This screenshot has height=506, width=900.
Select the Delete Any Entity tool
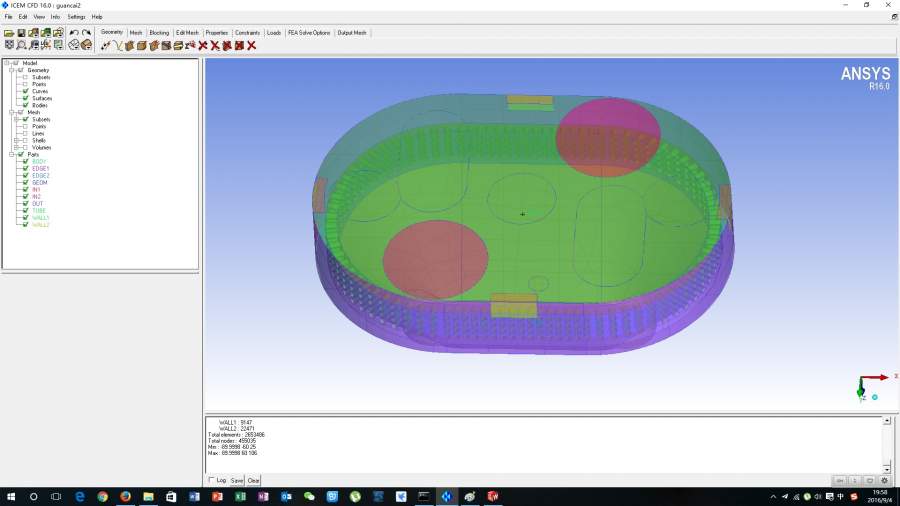pyautogui.click(x=251, y=45)
